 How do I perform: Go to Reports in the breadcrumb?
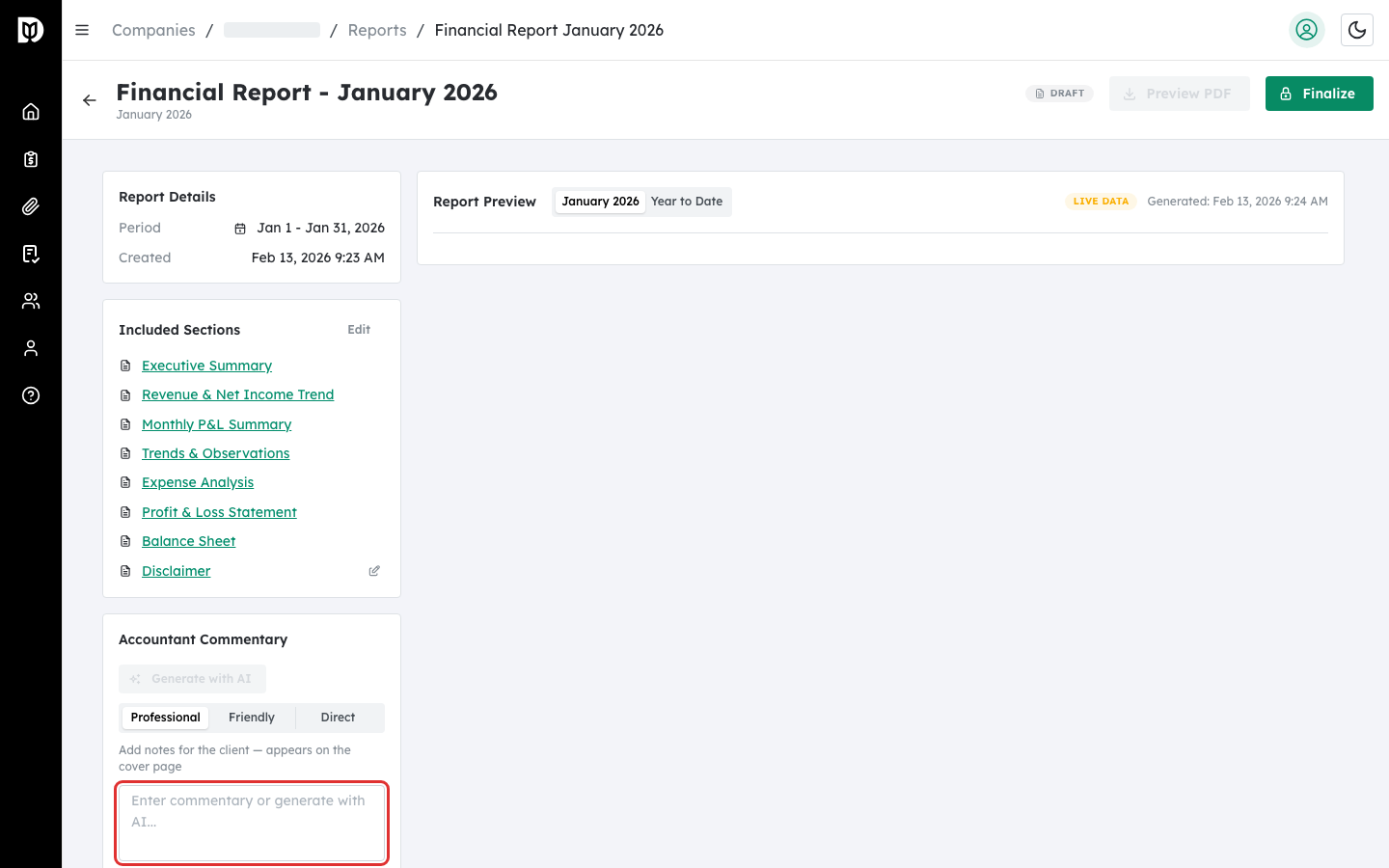coord(377,30)
